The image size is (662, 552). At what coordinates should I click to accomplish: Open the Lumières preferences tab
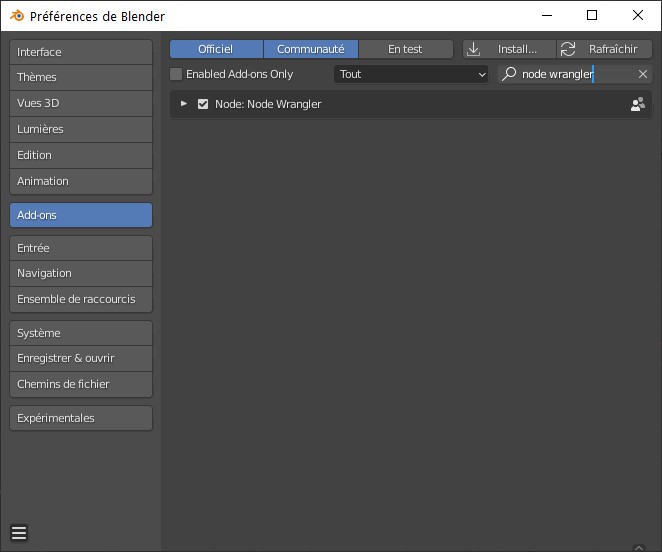tap(81, 129)
